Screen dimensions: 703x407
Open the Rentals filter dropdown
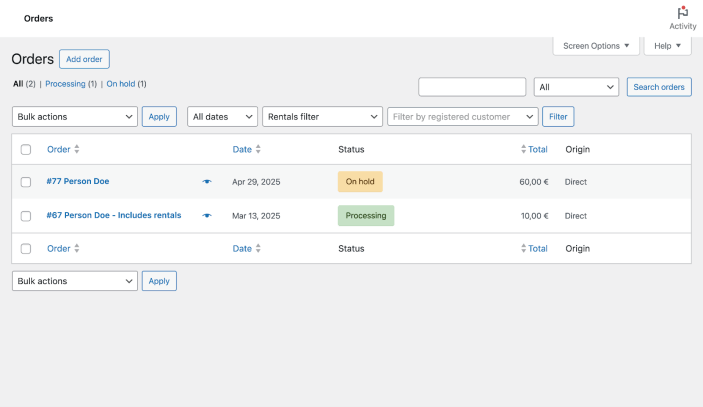[x=322, y=117]
